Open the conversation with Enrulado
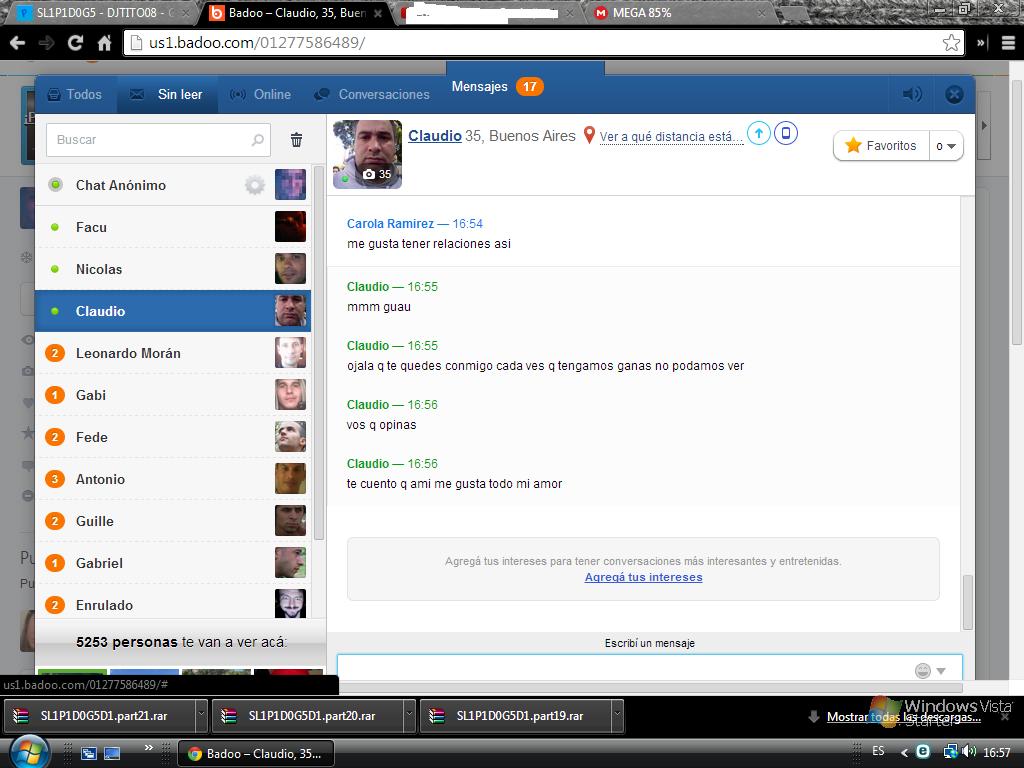This screenshot has width=1024, height=768. point(173,602)
